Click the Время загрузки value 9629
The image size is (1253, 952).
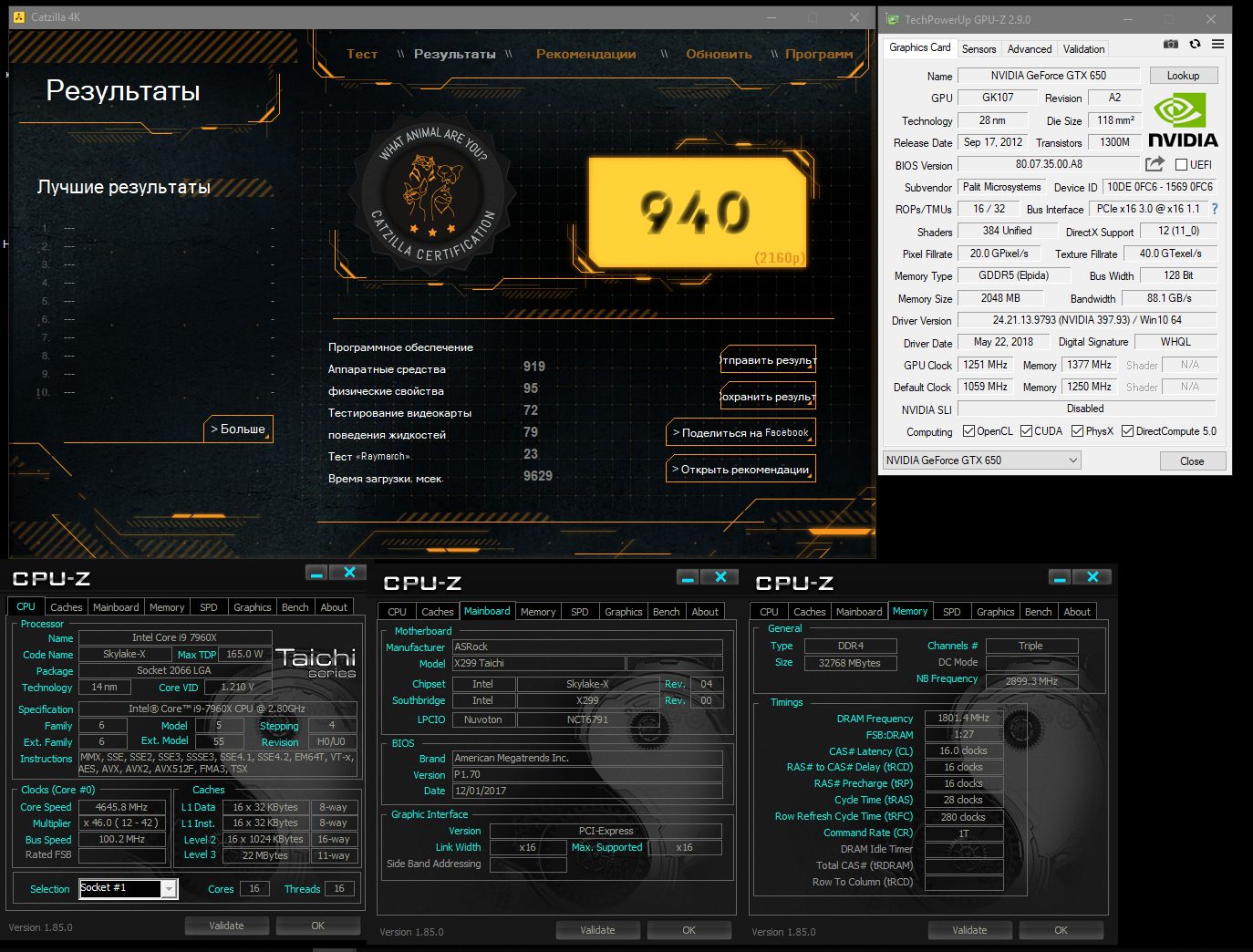click(x=538, y=476)
